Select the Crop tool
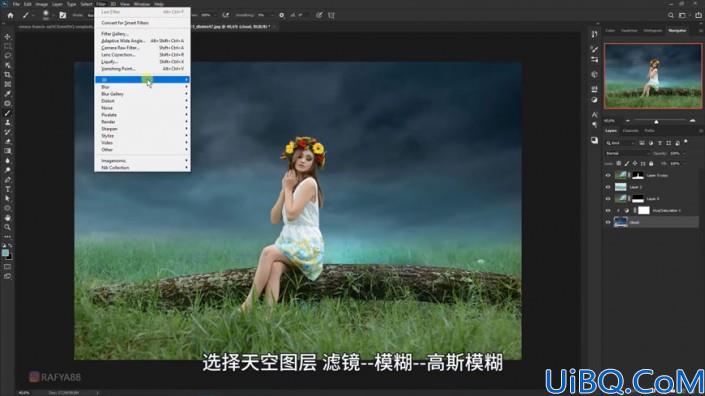This screenshot has width=705, height=396. point(8,75)
